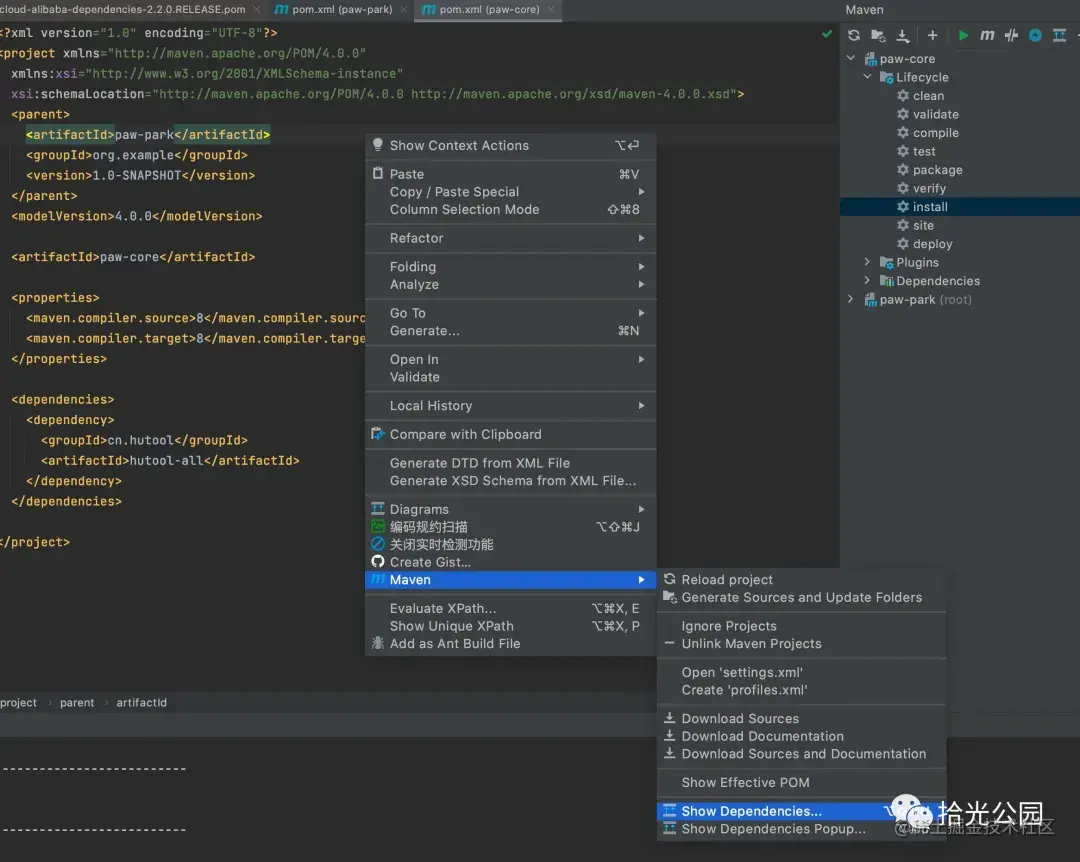Choose 编码规约扫描 menu item
This screenshot has width=1080, height=862.
[510, 527]
